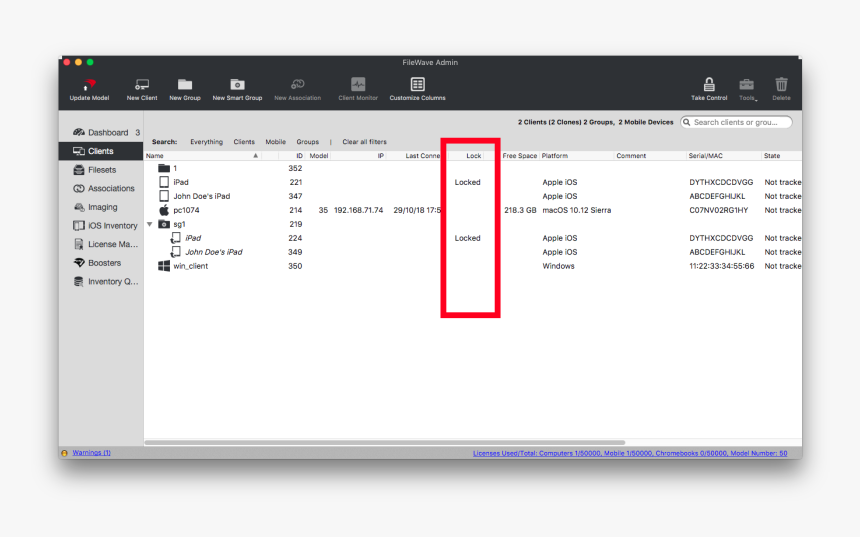Click the Take Control lock icon
Viewport: 860px width, 537px height.
click(709, 86)
